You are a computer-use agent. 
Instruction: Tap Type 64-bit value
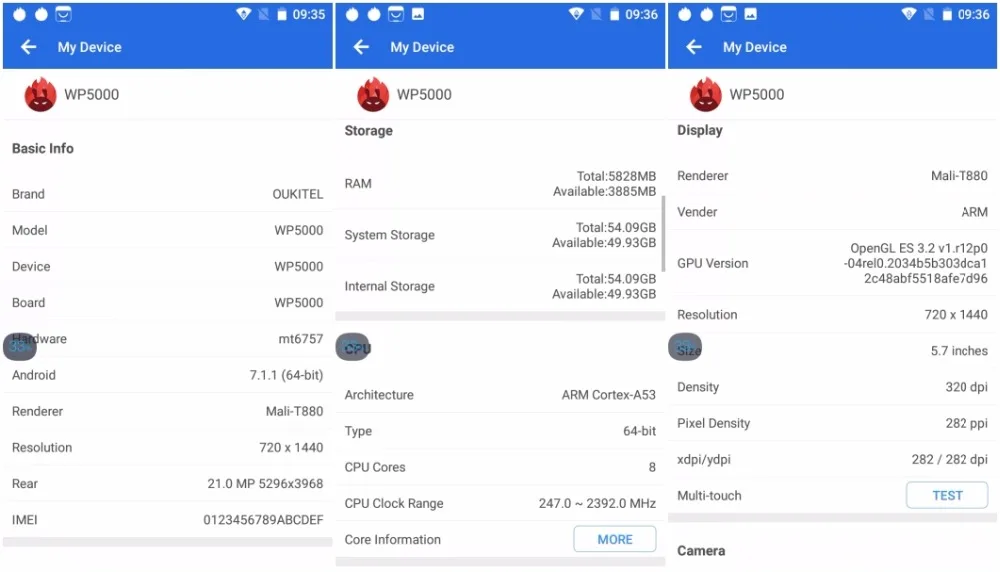pyautogui.click(x=640, y=431)
